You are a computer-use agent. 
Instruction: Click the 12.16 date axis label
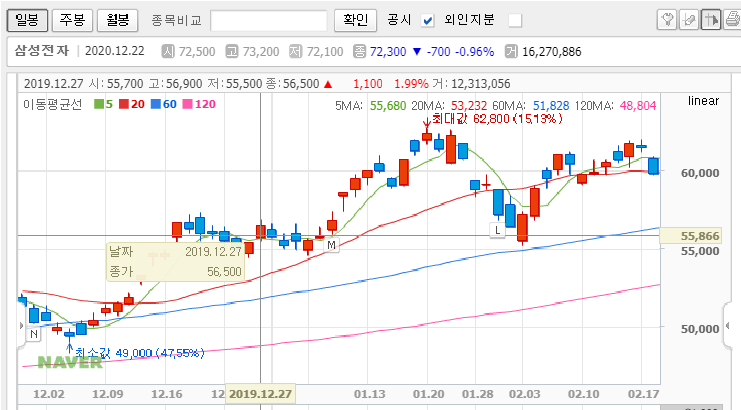click(166, 394)
